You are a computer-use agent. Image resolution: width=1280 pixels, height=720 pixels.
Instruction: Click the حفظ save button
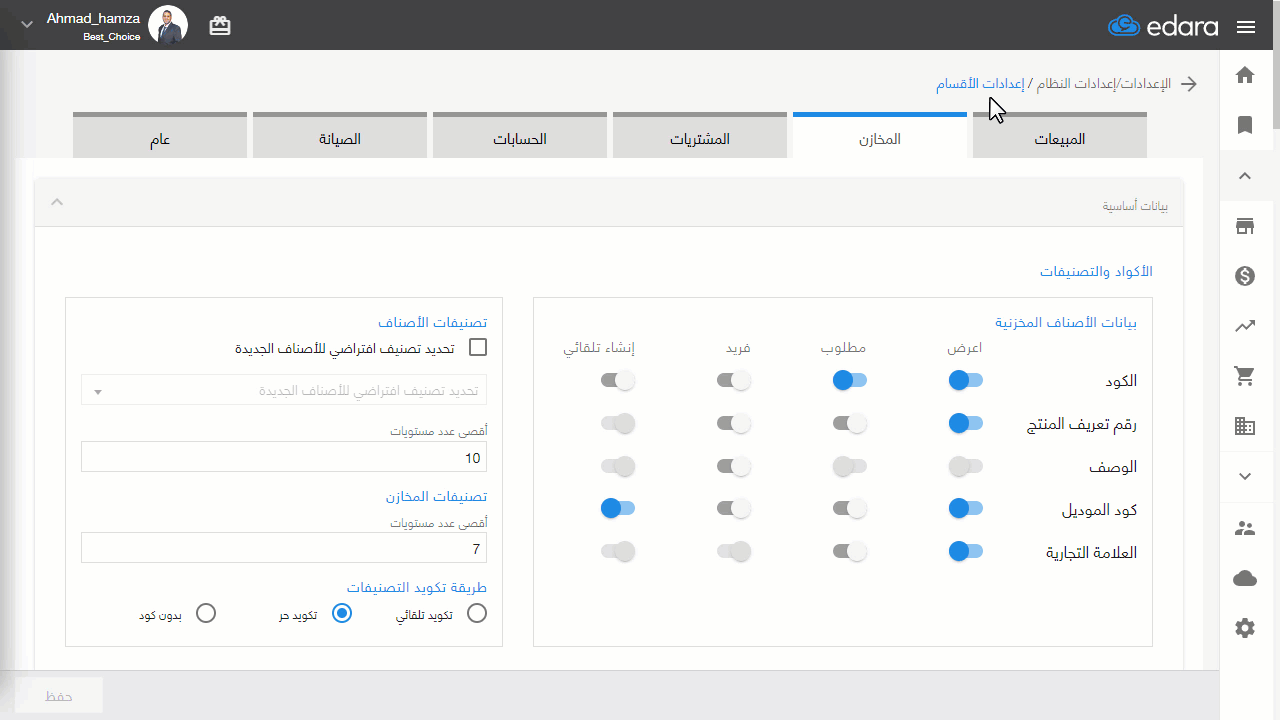59,696
